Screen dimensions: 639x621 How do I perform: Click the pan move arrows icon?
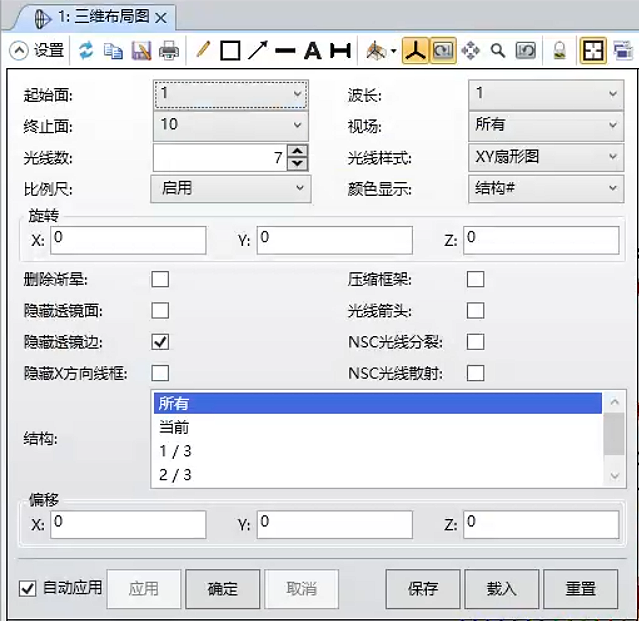point(470,51)
